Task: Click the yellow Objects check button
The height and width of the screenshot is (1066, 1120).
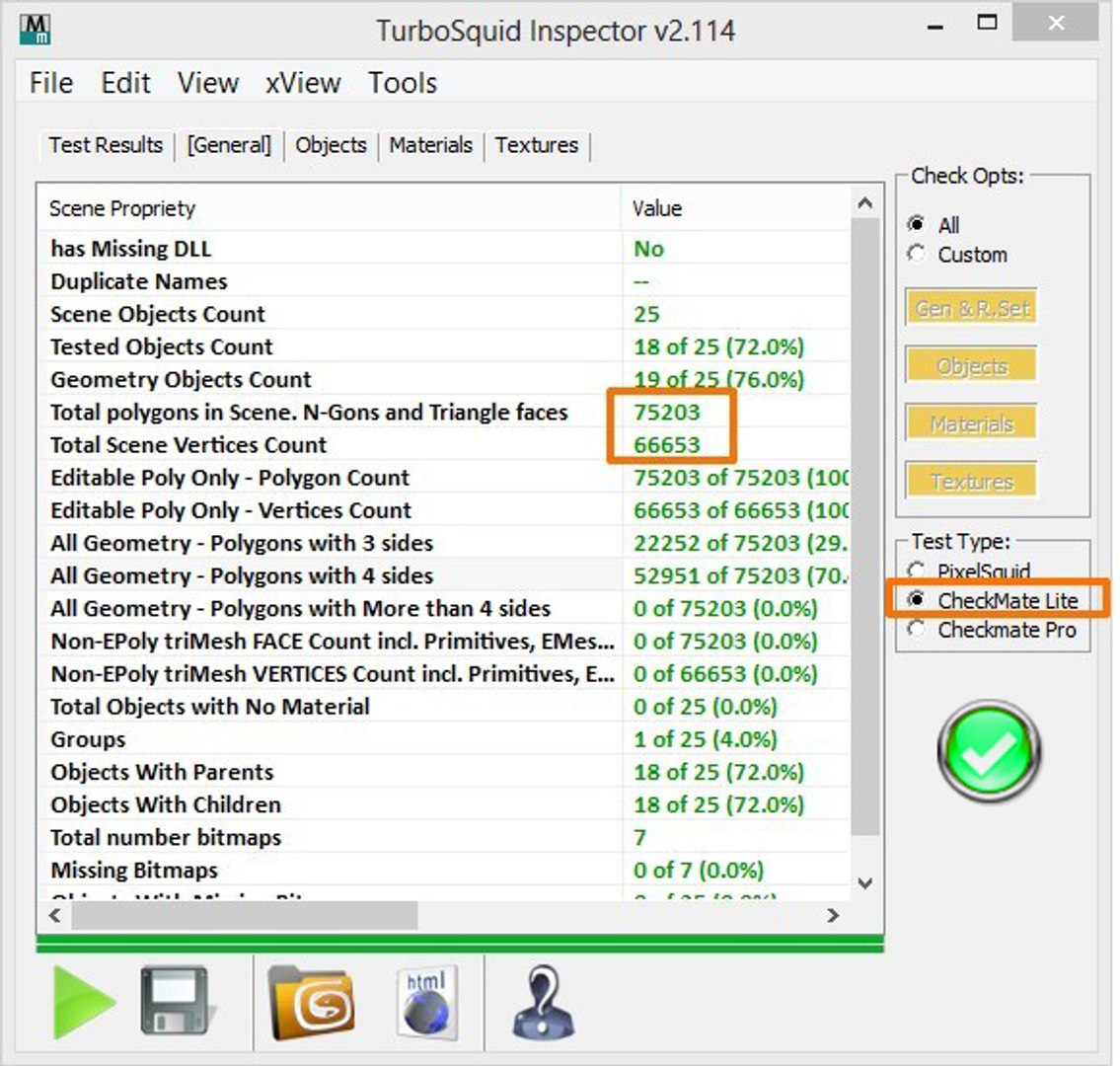Action: click(x=971, y=366)
